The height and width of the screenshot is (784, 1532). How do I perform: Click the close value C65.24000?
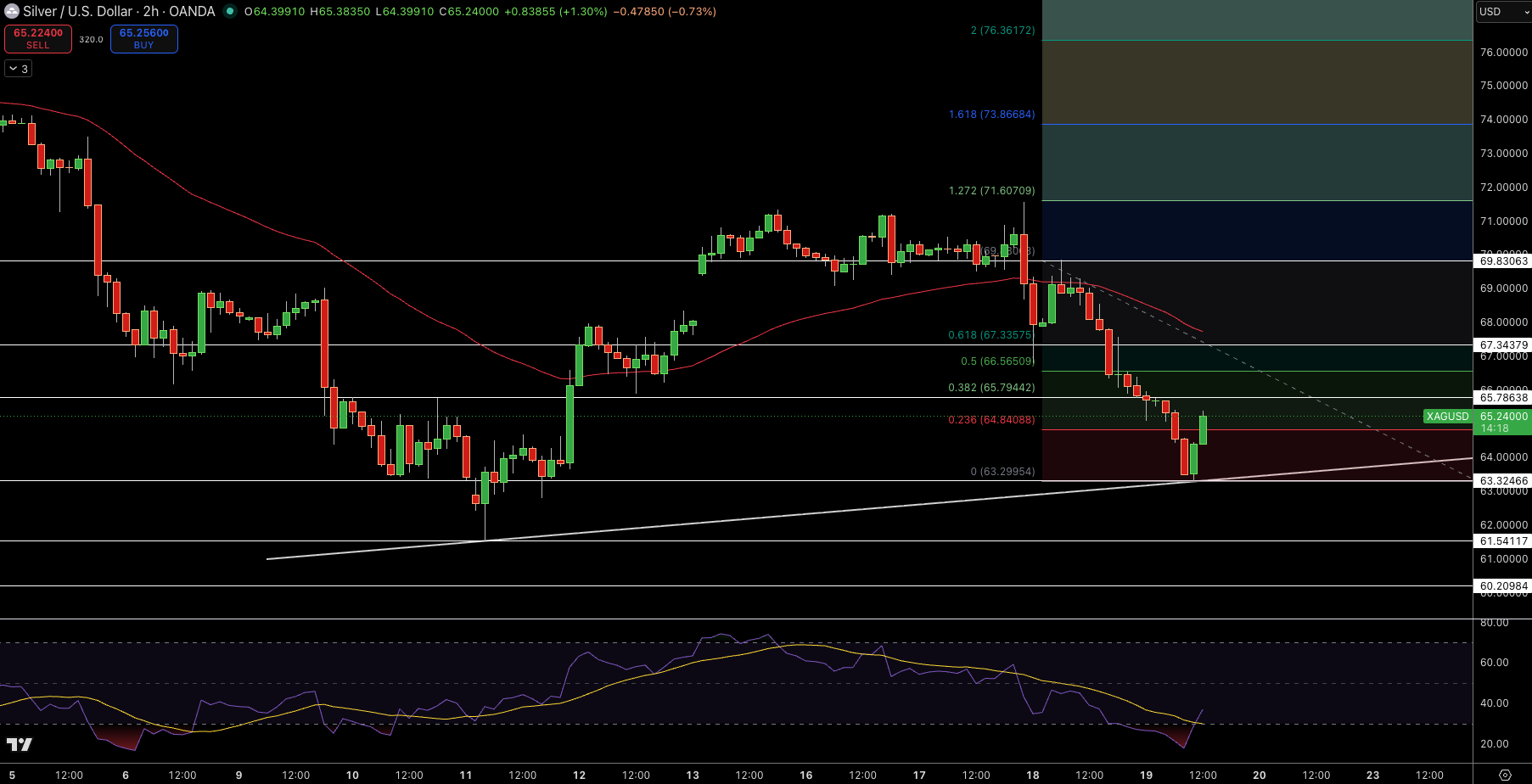(x=469, y=11)
